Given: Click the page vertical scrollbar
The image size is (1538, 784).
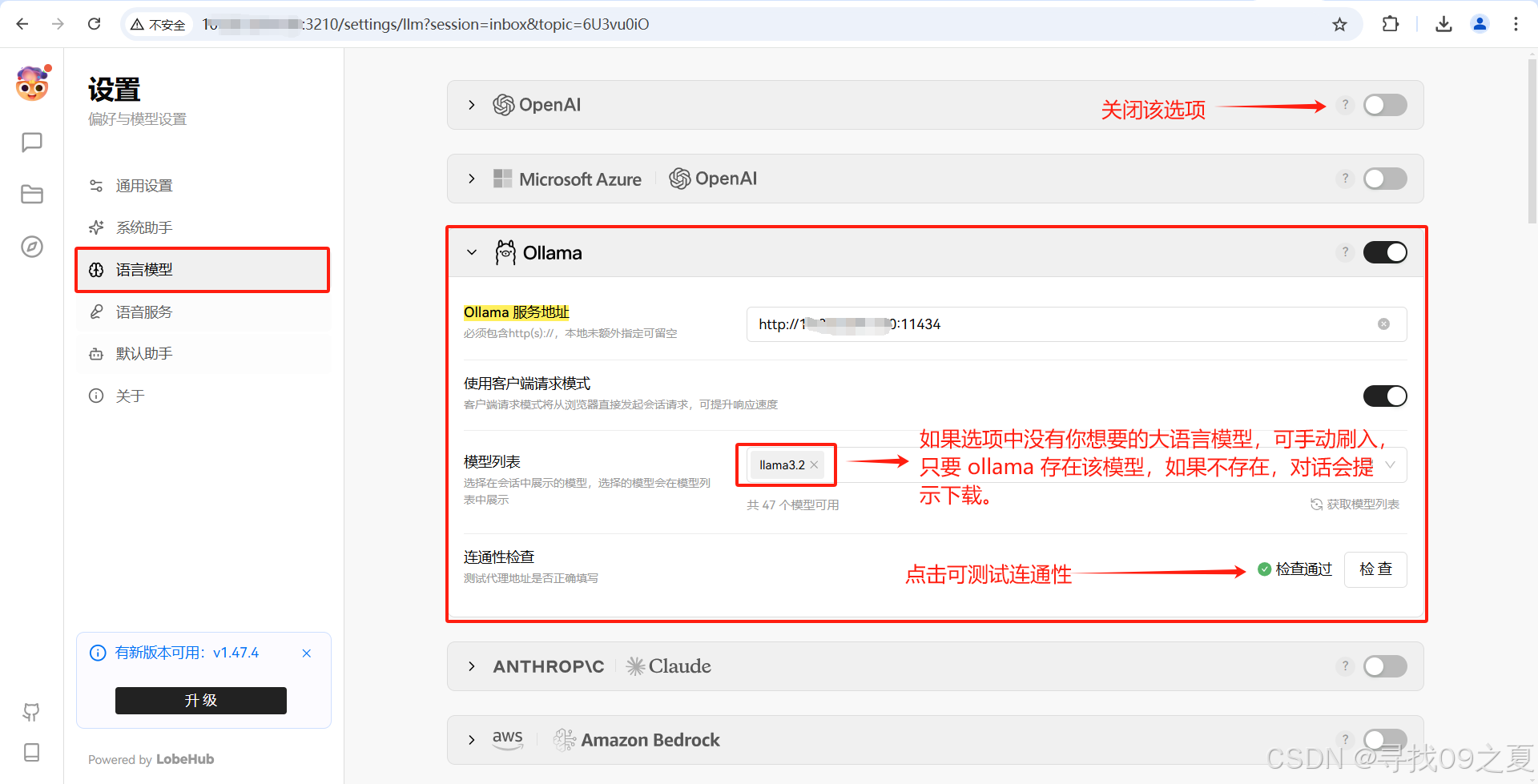Looking at the screenshot, I should coord(1532,141).
